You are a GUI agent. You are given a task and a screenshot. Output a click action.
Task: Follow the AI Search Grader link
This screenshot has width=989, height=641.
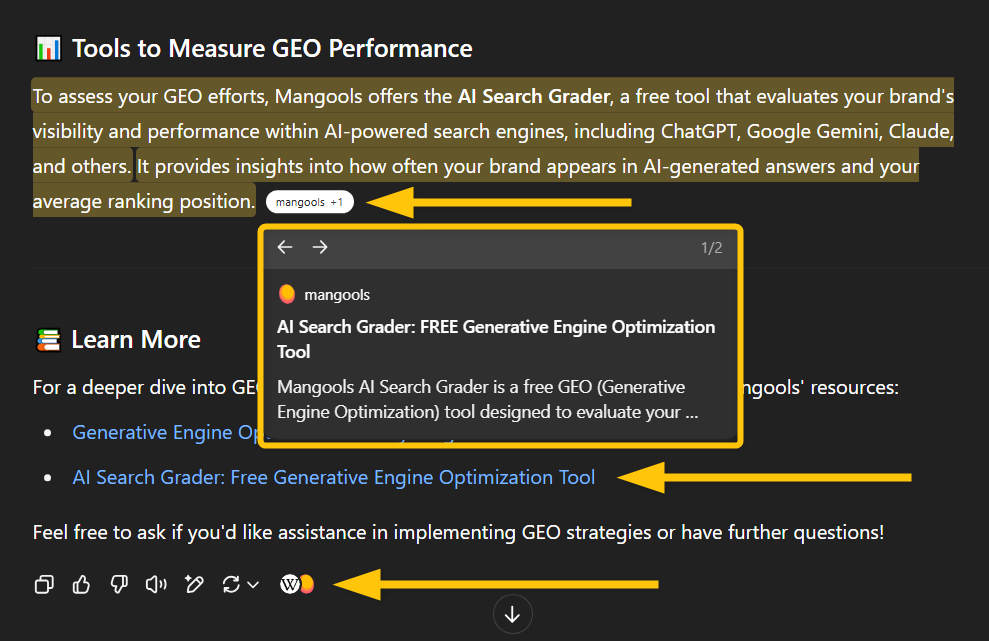click(x=333, y=477)
